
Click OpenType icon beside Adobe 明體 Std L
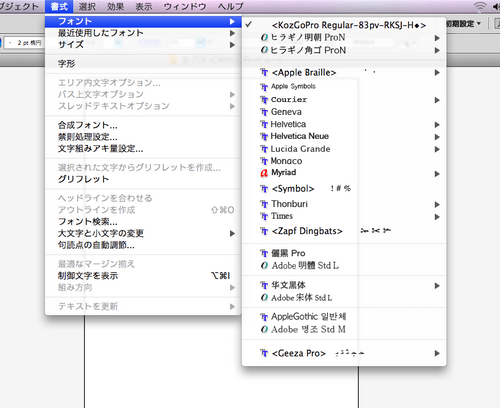(264, 266)
